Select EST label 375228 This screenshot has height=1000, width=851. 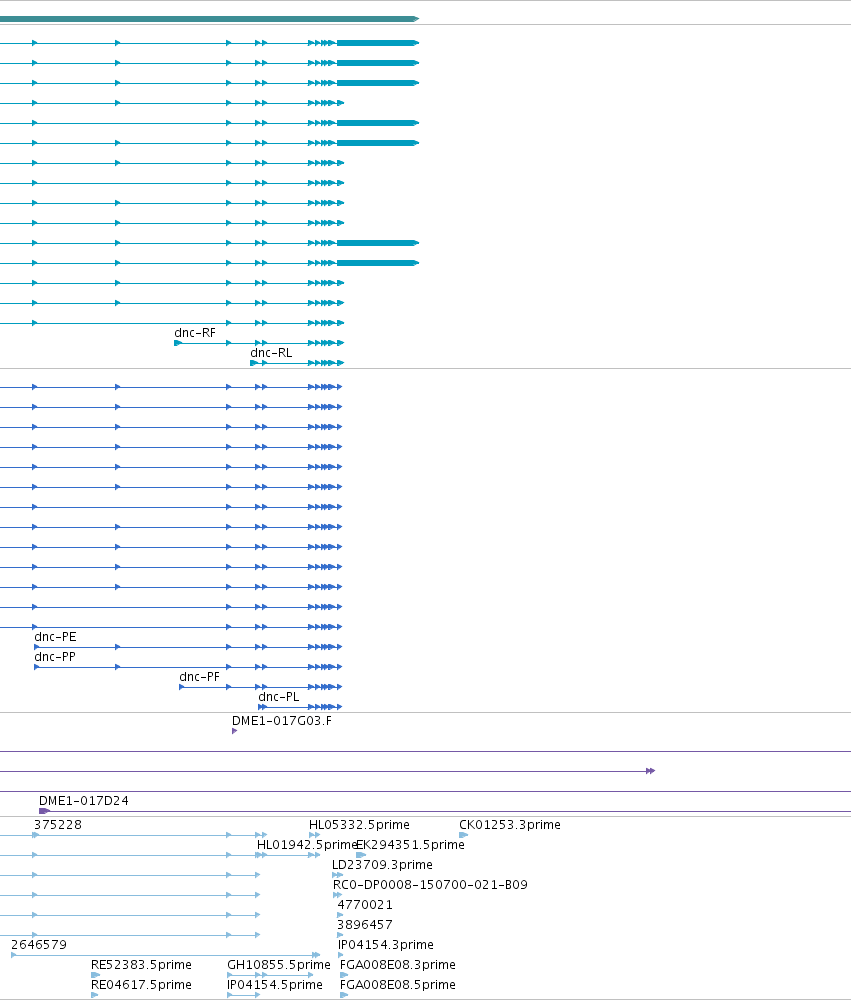[x=57, y=825]
